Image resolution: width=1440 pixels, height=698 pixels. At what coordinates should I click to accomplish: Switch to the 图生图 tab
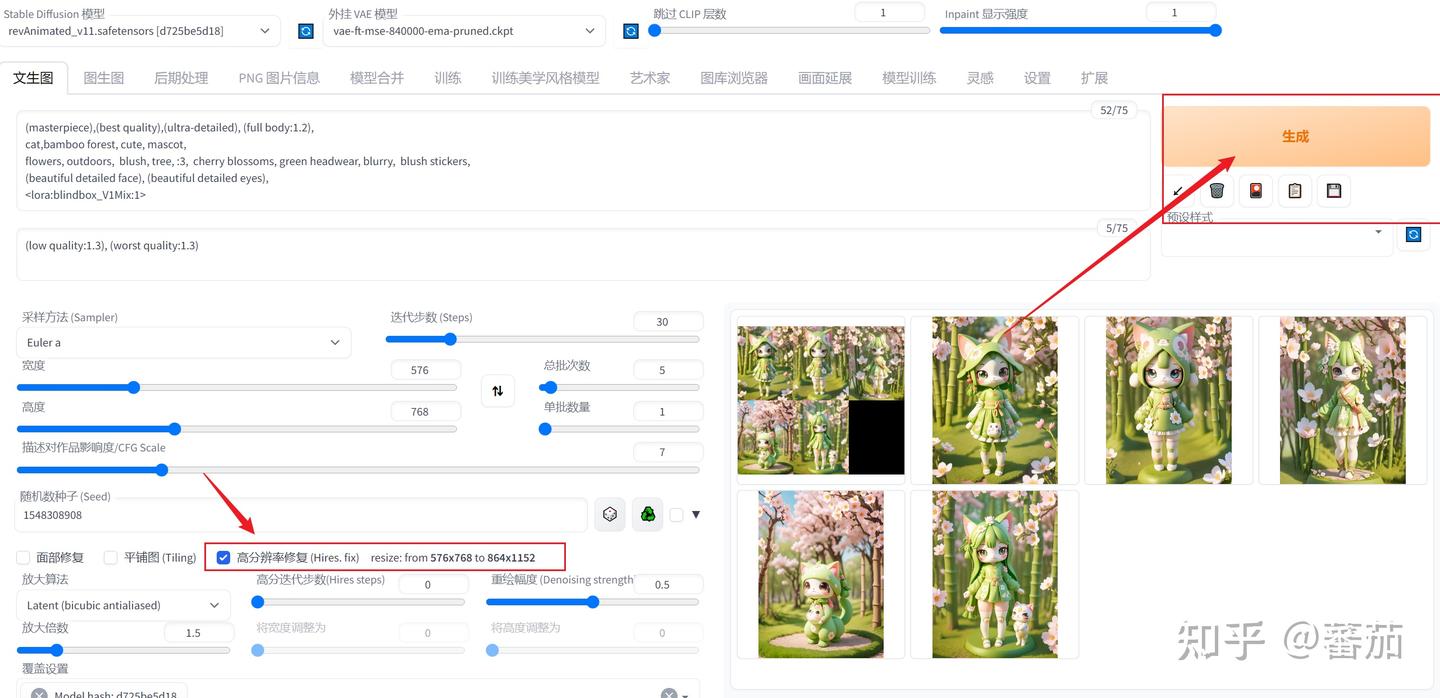tap(103, 77)
